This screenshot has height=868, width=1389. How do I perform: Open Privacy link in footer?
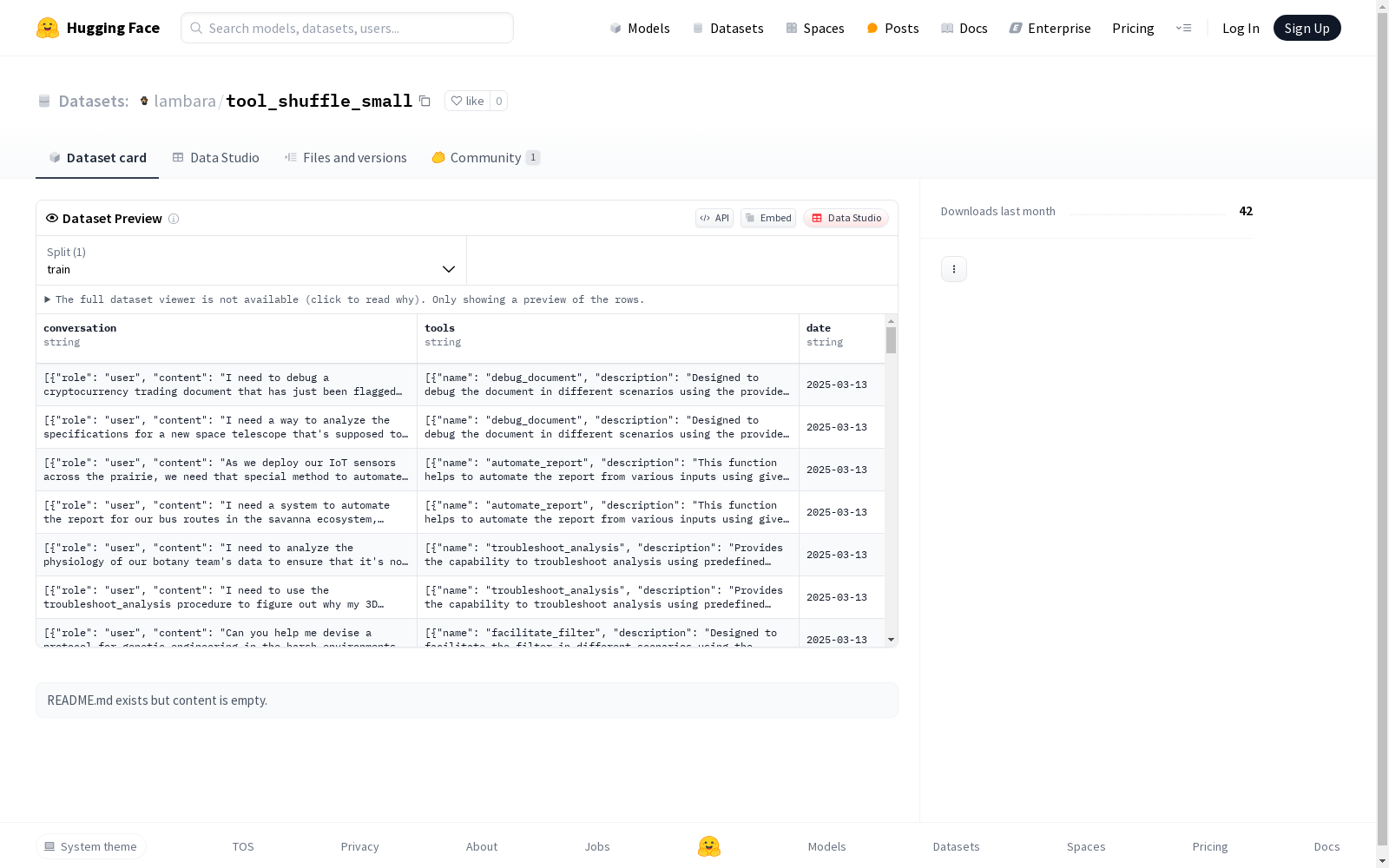click(360, 846)
